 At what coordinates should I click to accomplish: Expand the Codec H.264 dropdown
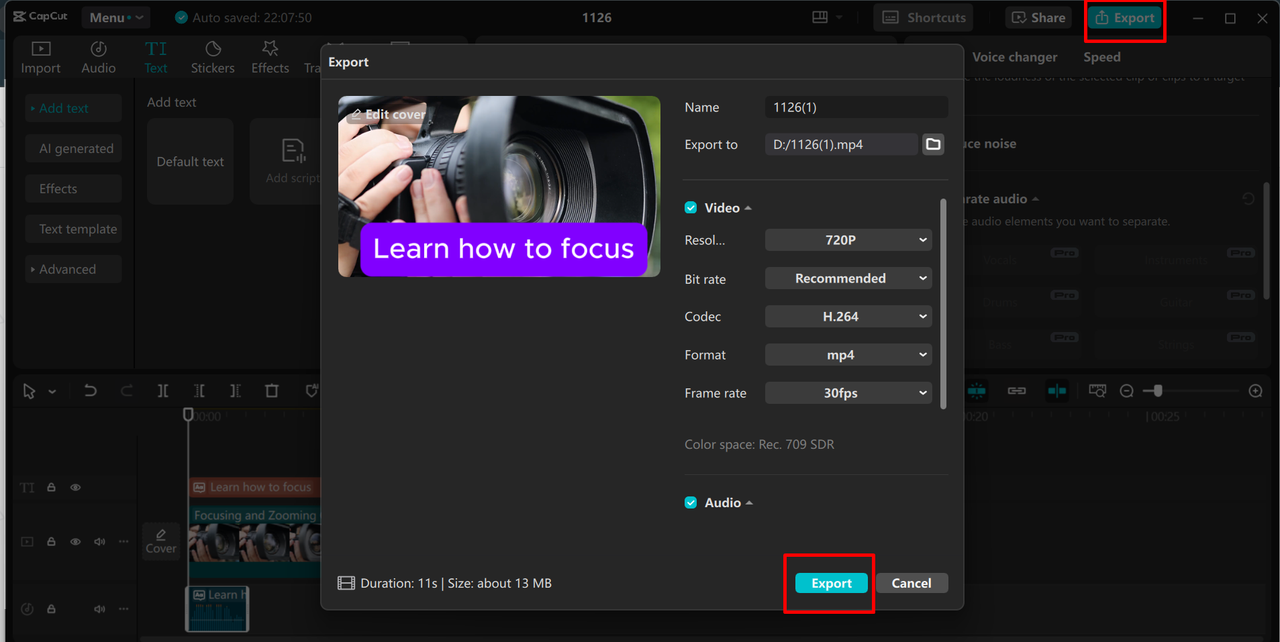(x=848, y=316)
